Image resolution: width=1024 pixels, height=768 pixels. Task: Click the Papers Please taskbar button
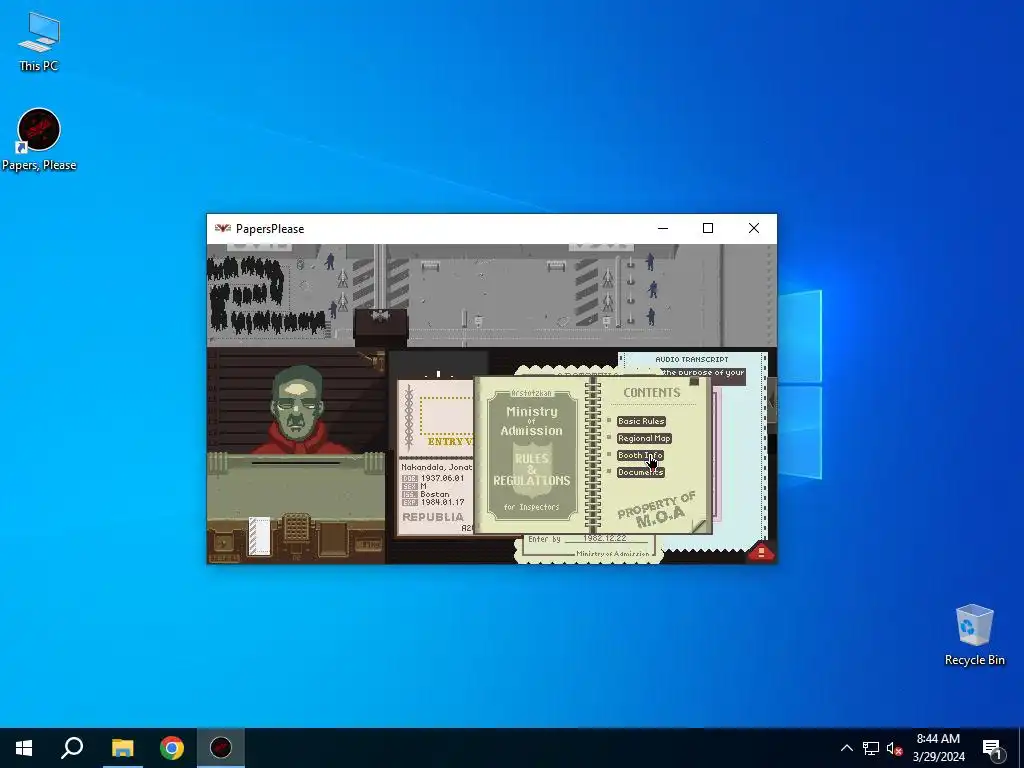[221, 748]
